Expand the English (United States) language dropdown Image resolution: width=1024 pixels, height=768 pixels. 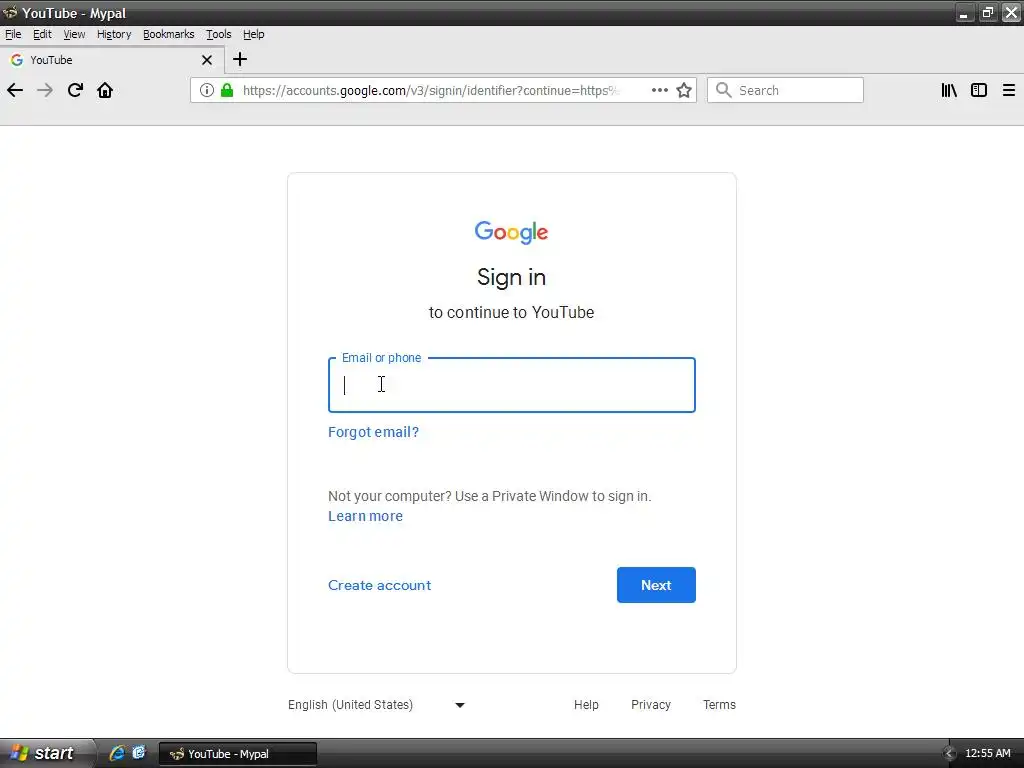[x=376, y=705]
